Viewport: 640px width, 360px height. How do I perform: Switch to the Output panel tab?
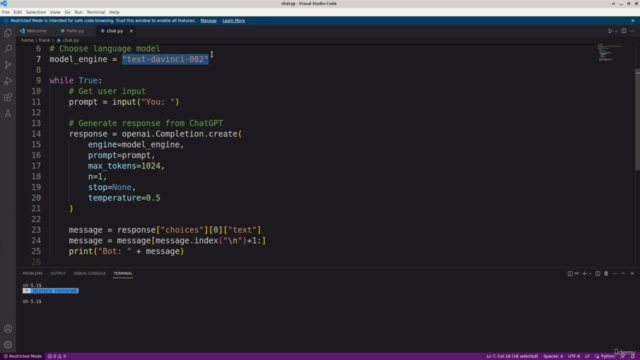point(58,273)
